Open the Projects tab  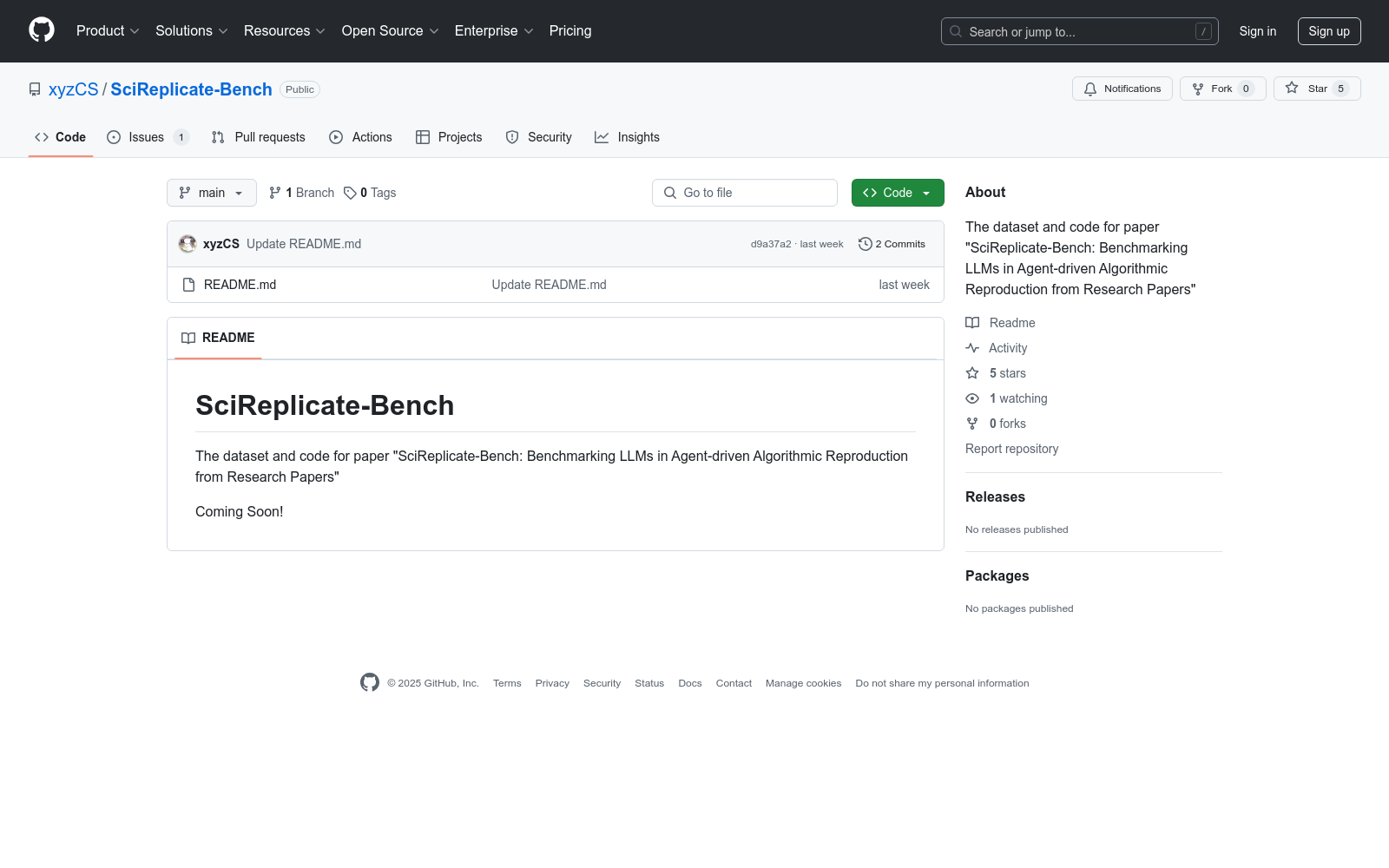point(449,137)
